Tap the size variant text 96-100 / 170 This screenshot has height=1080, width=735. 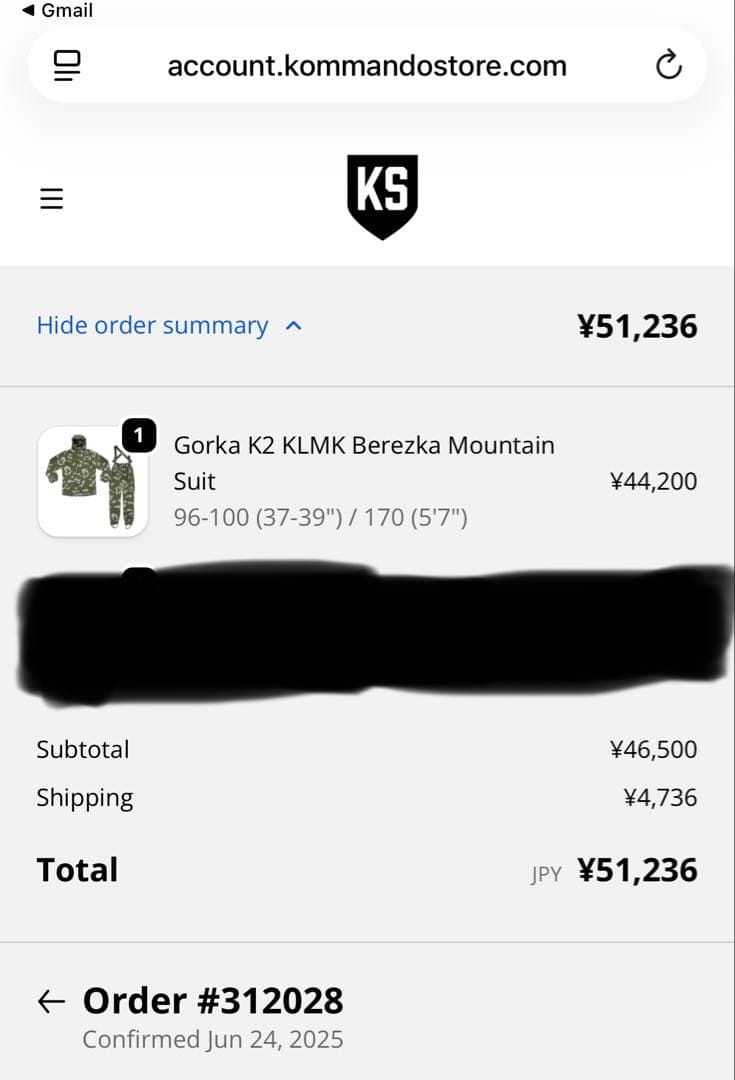[320, 518]
